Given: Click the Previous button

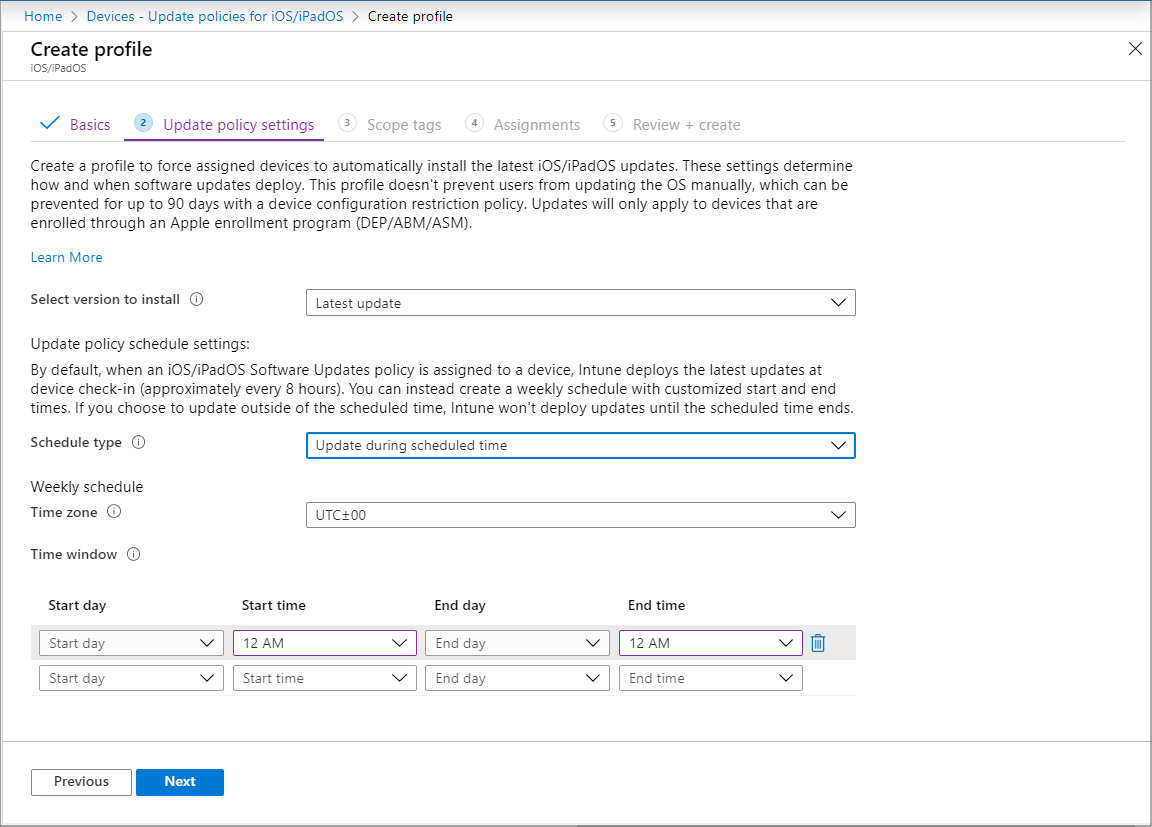Looking at the screenshot, I should (82, 782).
